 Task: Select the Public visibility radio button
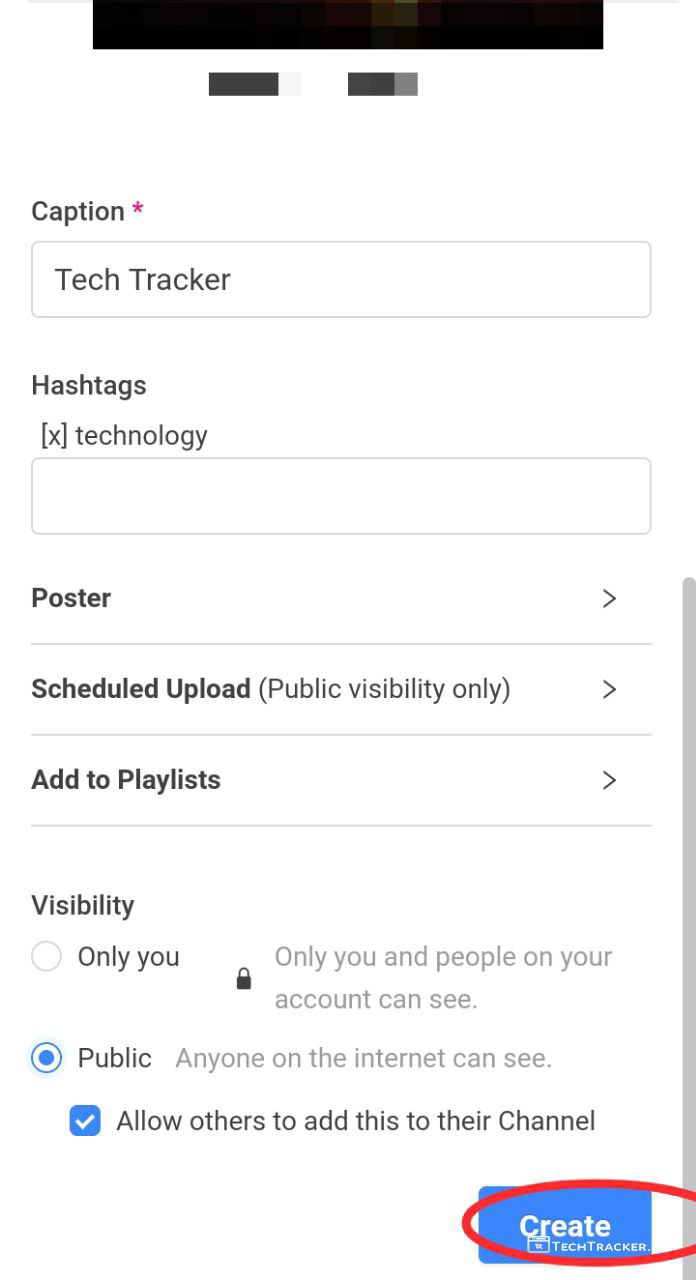pos(47,1058)
